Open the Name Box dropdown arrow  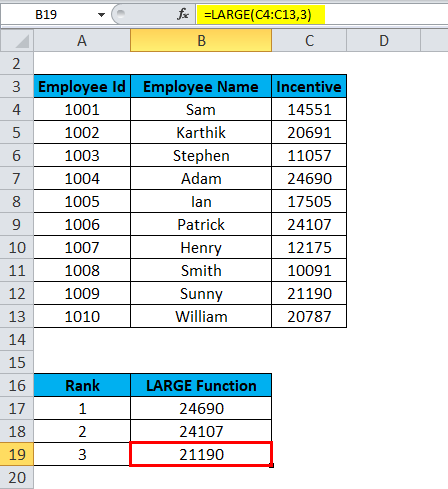point(101,15)
